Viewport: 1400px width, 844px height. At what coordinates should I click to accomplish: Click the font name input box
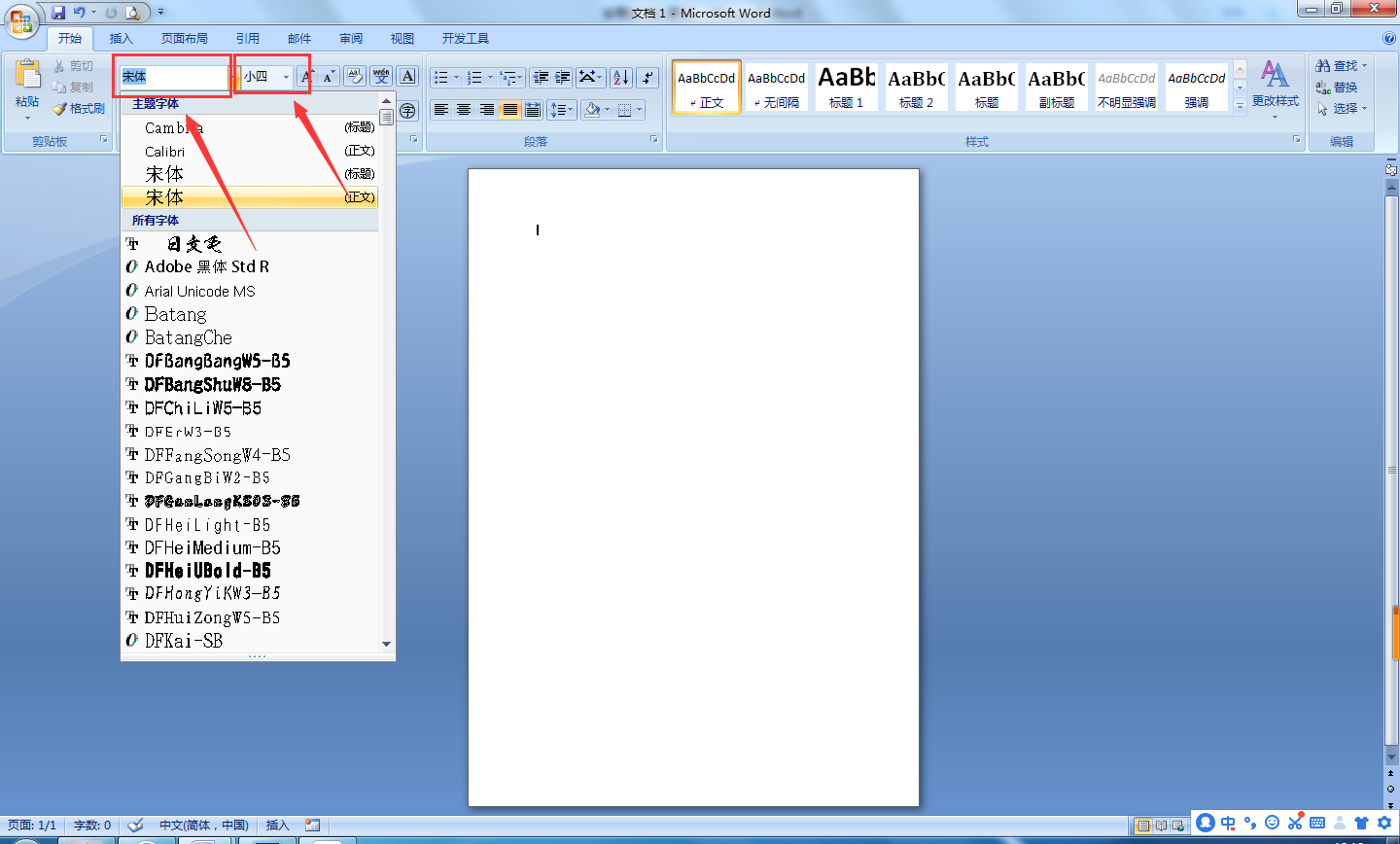click(x=174, y=77)
